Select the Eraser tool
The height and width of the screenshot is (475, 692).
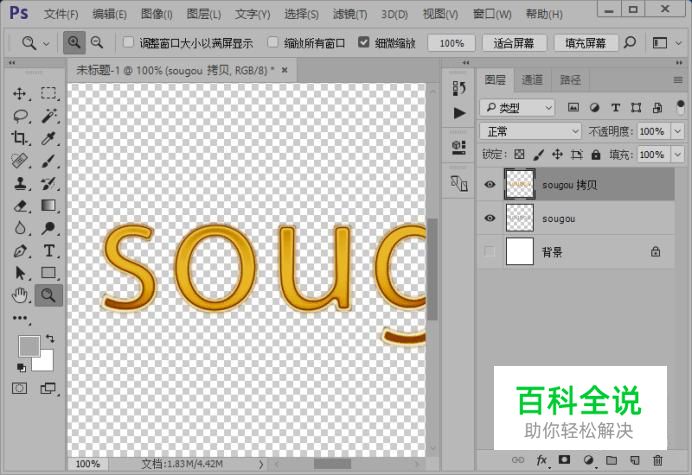point(20,206)
